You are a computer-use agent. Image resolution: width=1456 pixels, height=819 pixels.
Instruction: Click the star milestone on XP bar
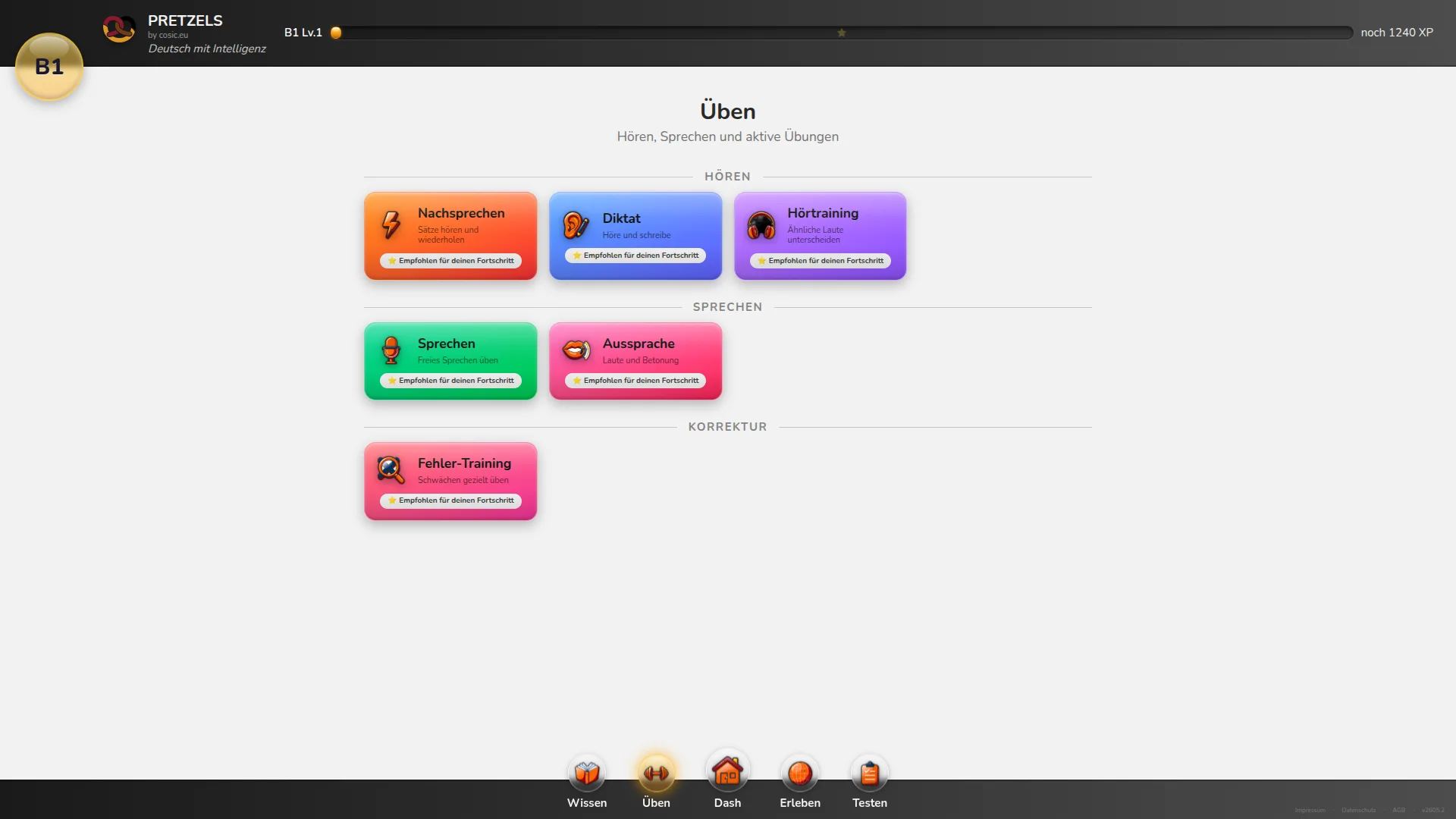[842, 33]
